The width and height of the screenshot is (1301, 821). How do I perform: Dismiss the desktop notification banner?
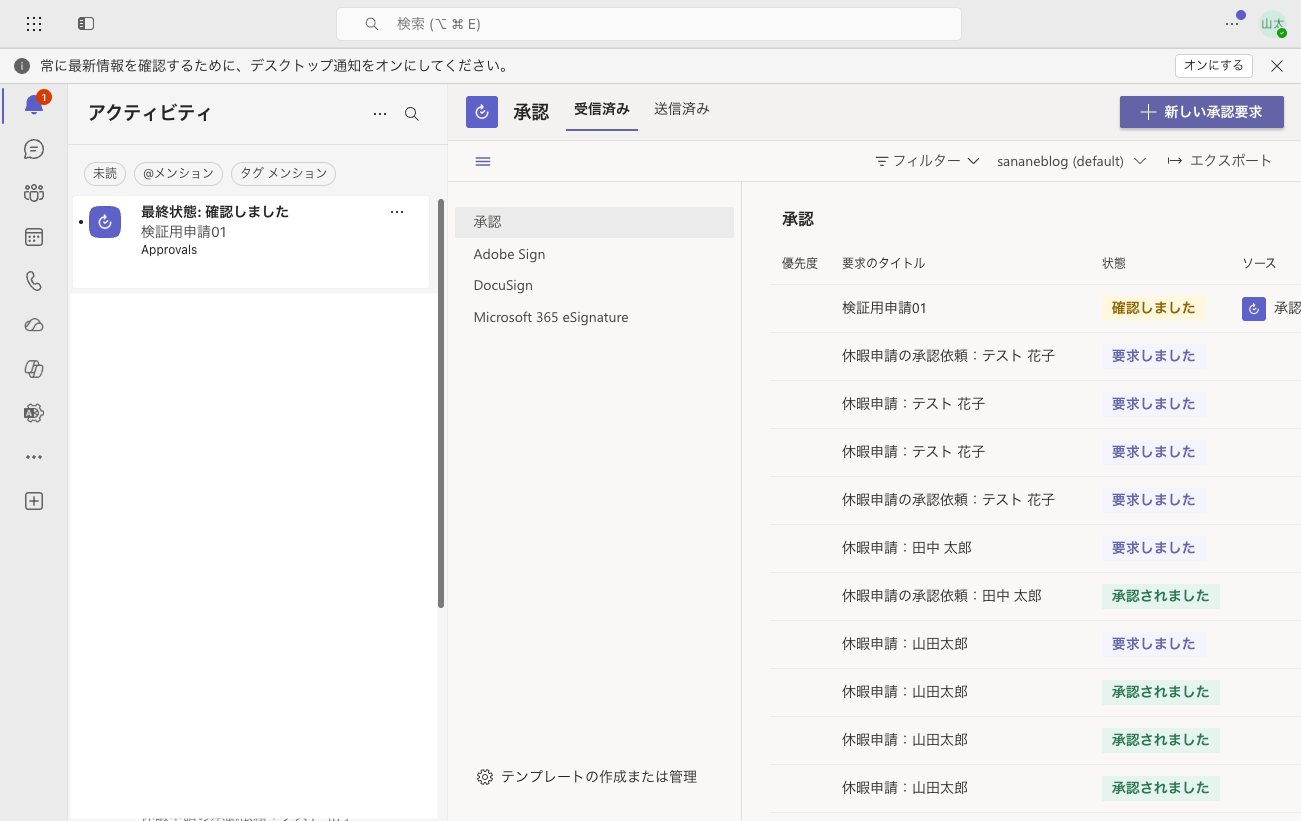1277,66
